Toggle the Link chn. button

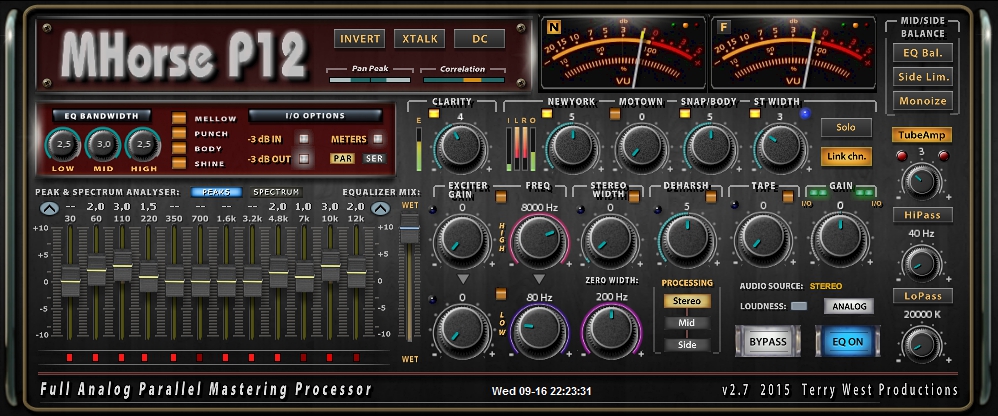click(846, 156)
